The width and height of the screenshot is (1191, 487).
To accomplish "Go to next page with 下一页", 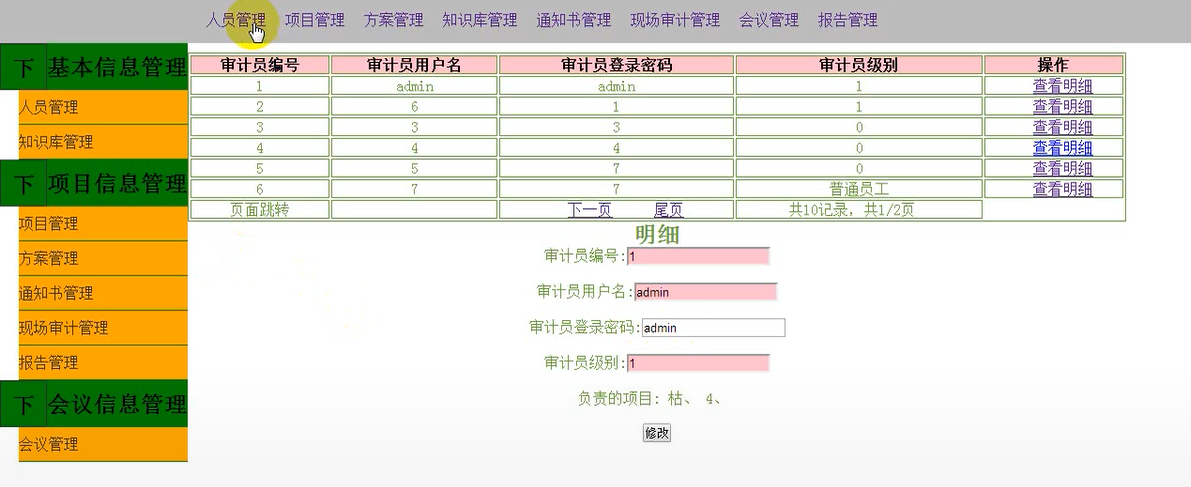I will (x=589, y=210).
